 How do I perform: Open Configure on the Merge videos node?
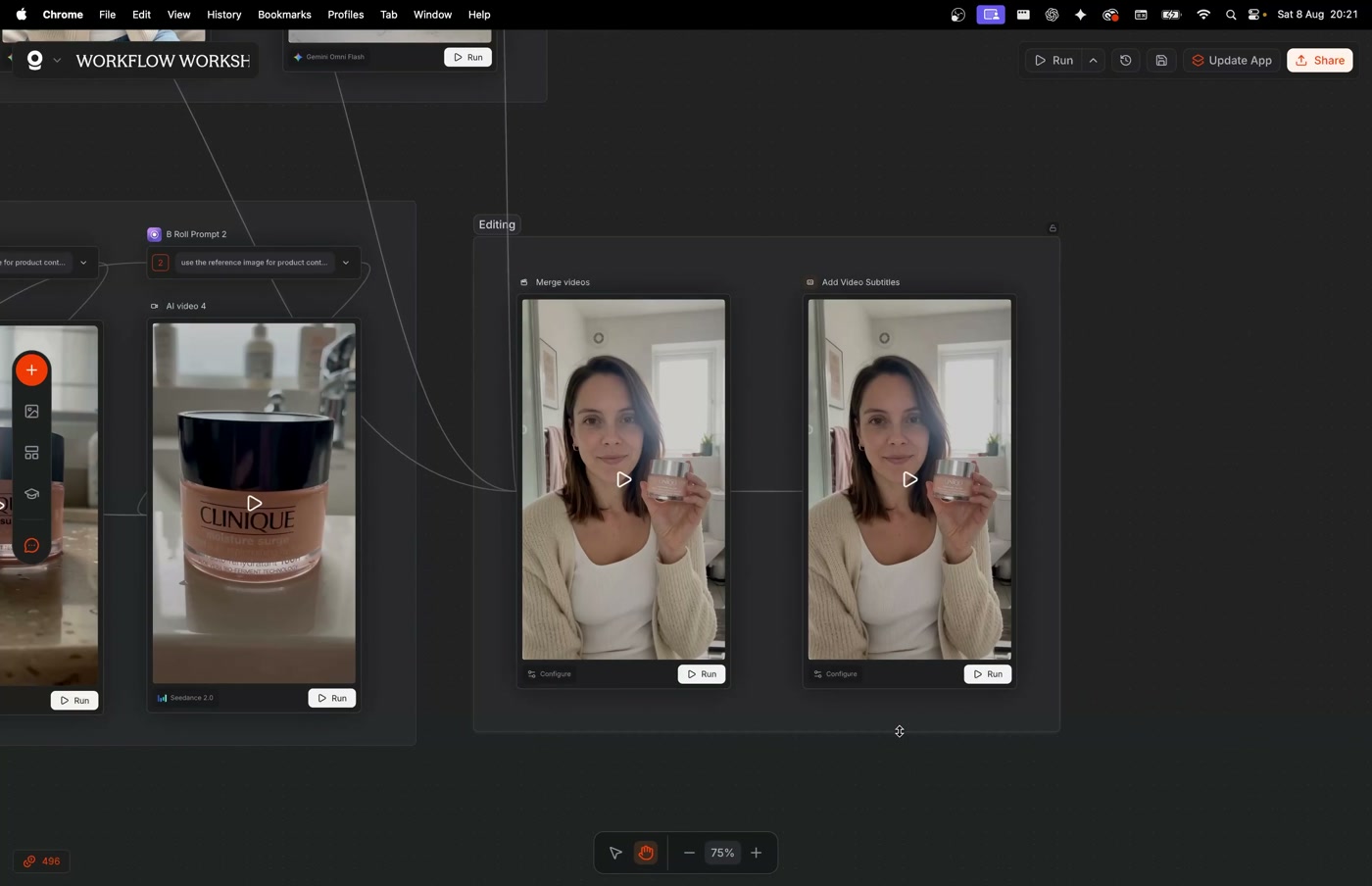click(550, 674)
